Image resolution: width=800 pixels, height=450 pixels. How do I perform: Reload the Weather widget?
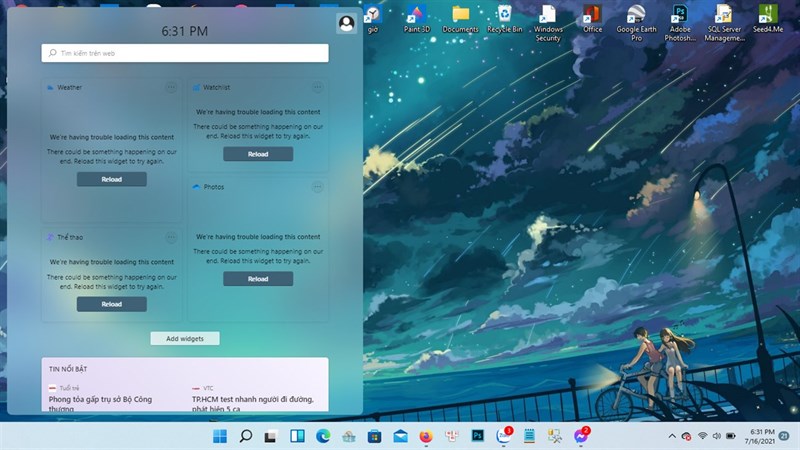[x=112, y=179]
